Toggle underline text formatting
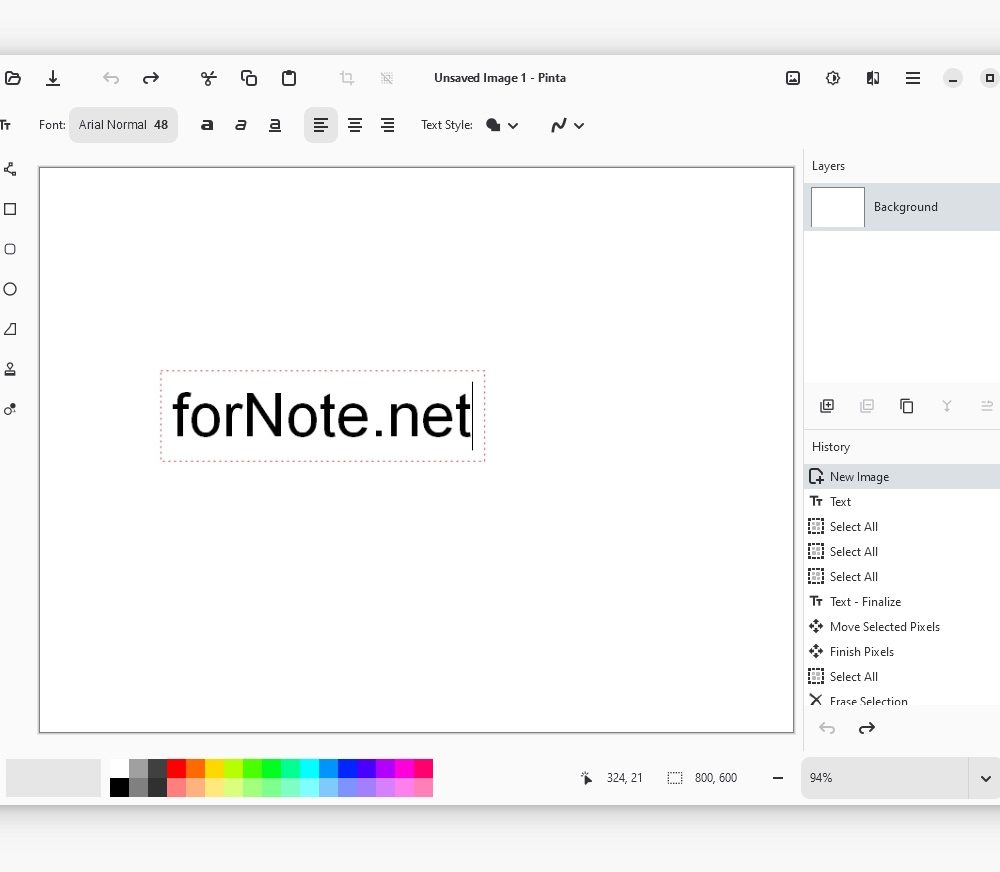The height and width of the screenshot is (872, 1000). pyautogui.click(x=275, y=125)
